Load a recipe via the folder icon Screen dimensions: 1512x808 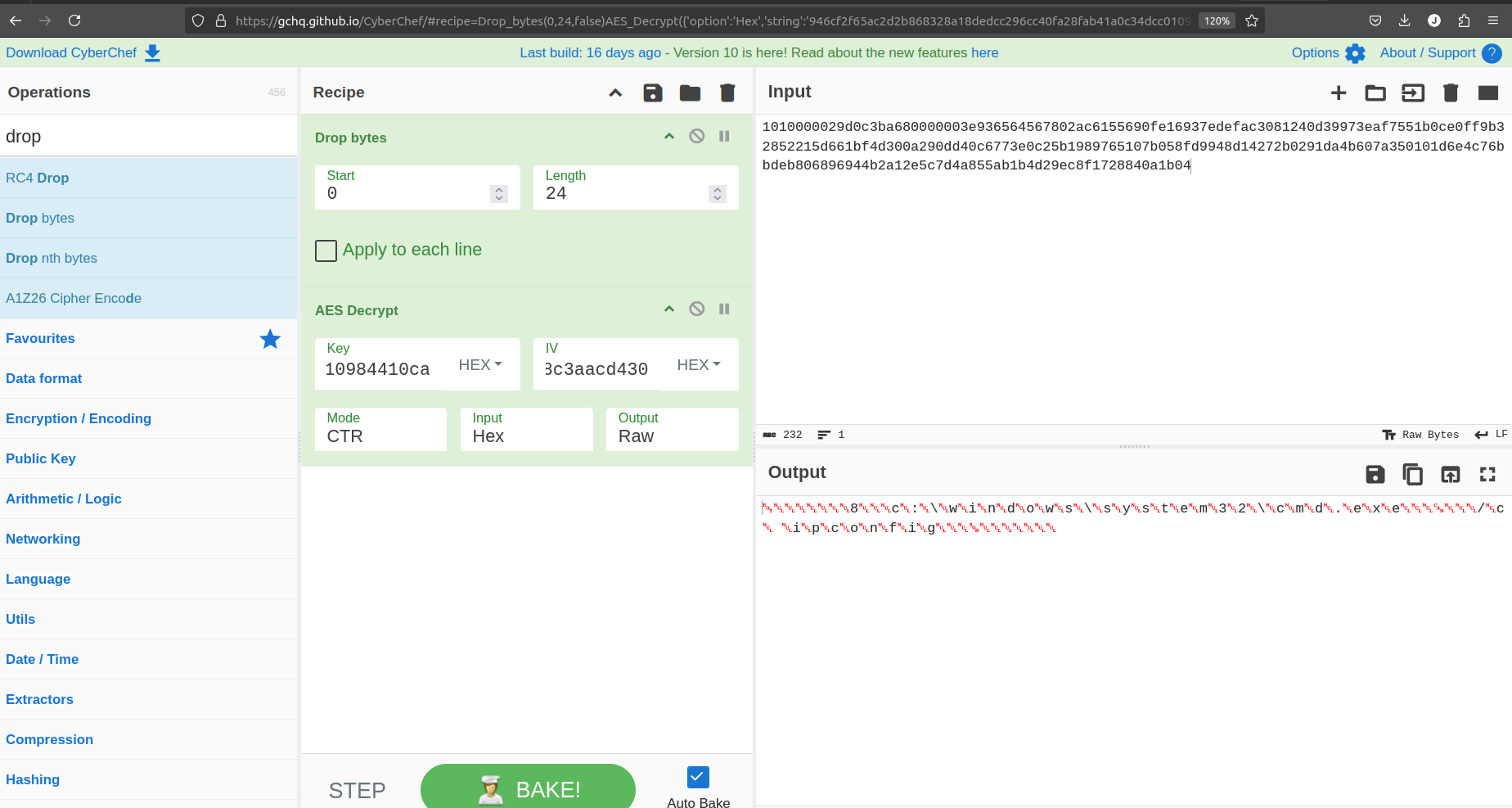tap(690, 93)
